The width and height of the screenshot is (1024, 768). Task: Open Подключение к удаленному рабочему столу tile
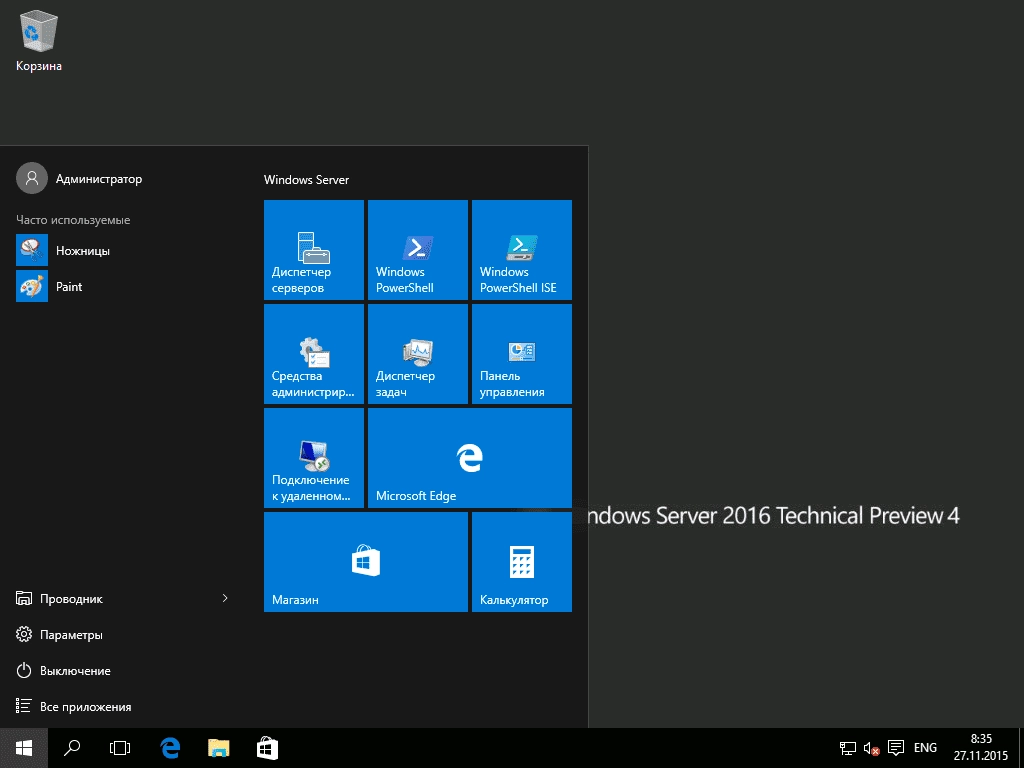point(313,457)
